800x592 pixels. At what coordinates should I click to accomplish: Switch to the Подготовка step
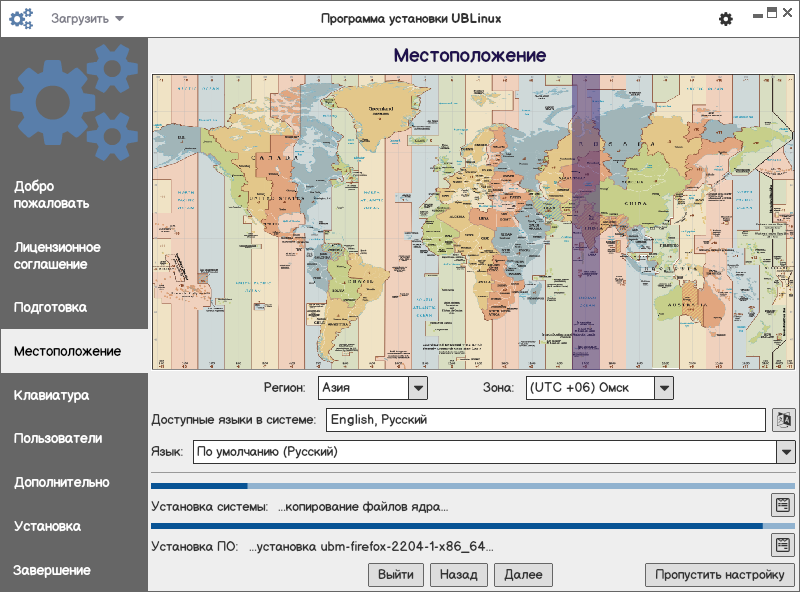[x=50, y=308]
